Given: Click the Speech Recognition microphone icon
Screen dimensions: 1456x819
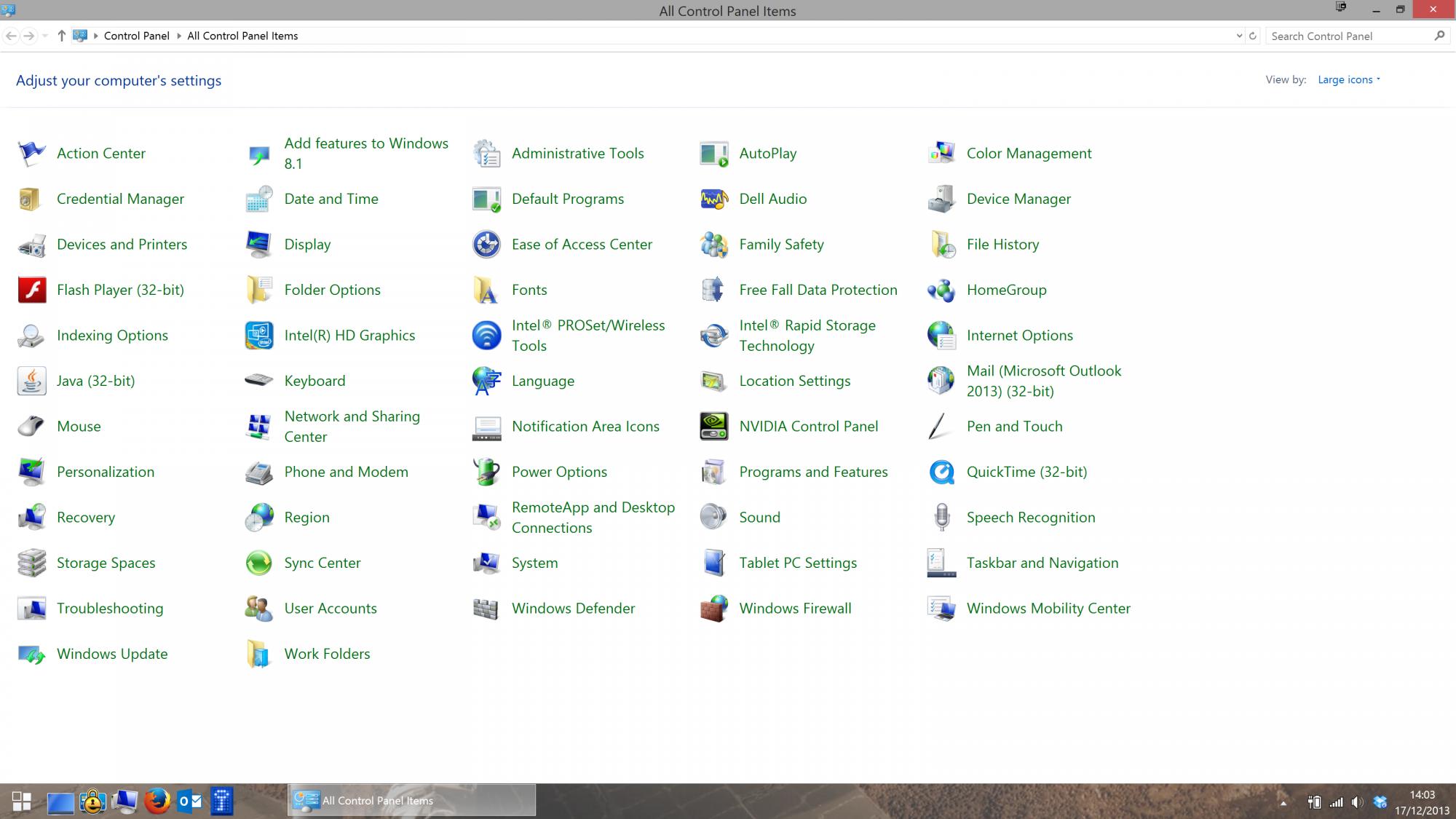Looking at the screenshot, I should 941,518.
